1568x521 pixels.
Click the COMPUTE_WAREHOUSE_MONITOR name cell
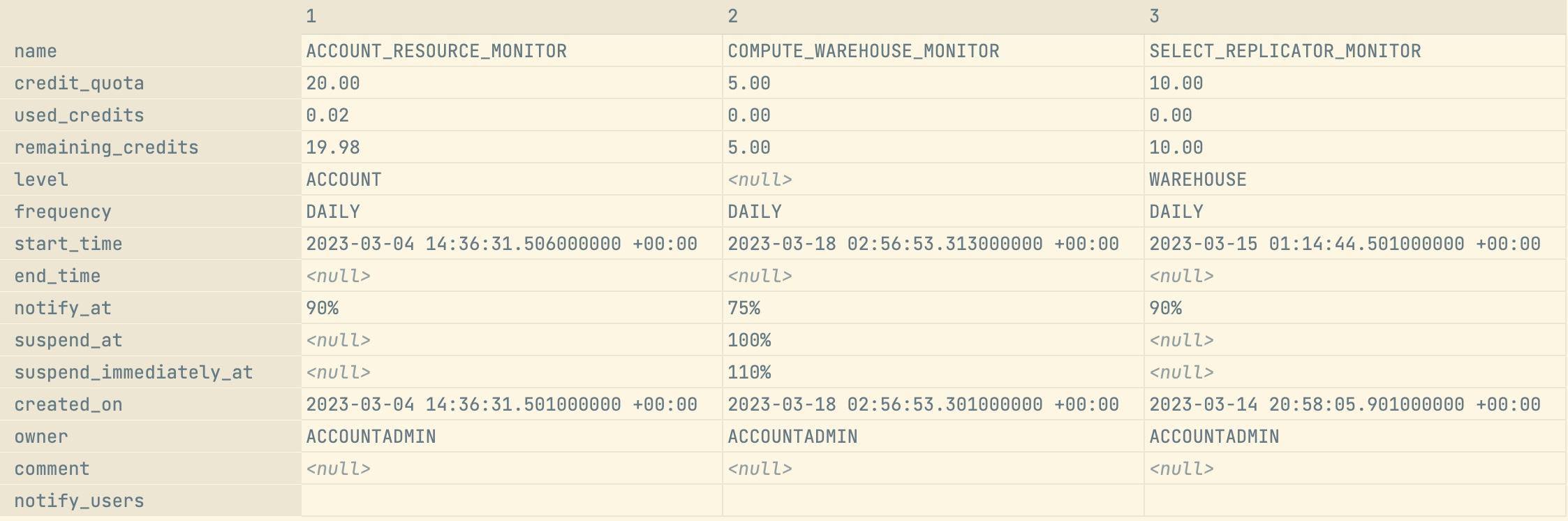933,51
